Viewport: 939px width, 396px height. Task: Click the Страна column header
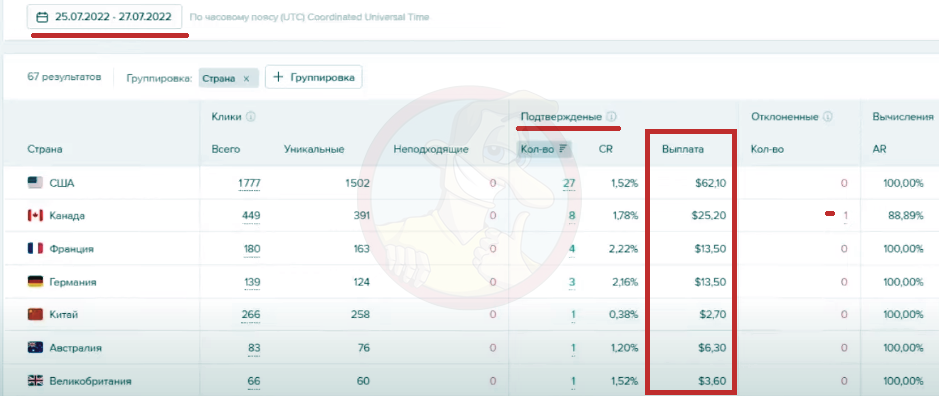(x=45, y=150)
